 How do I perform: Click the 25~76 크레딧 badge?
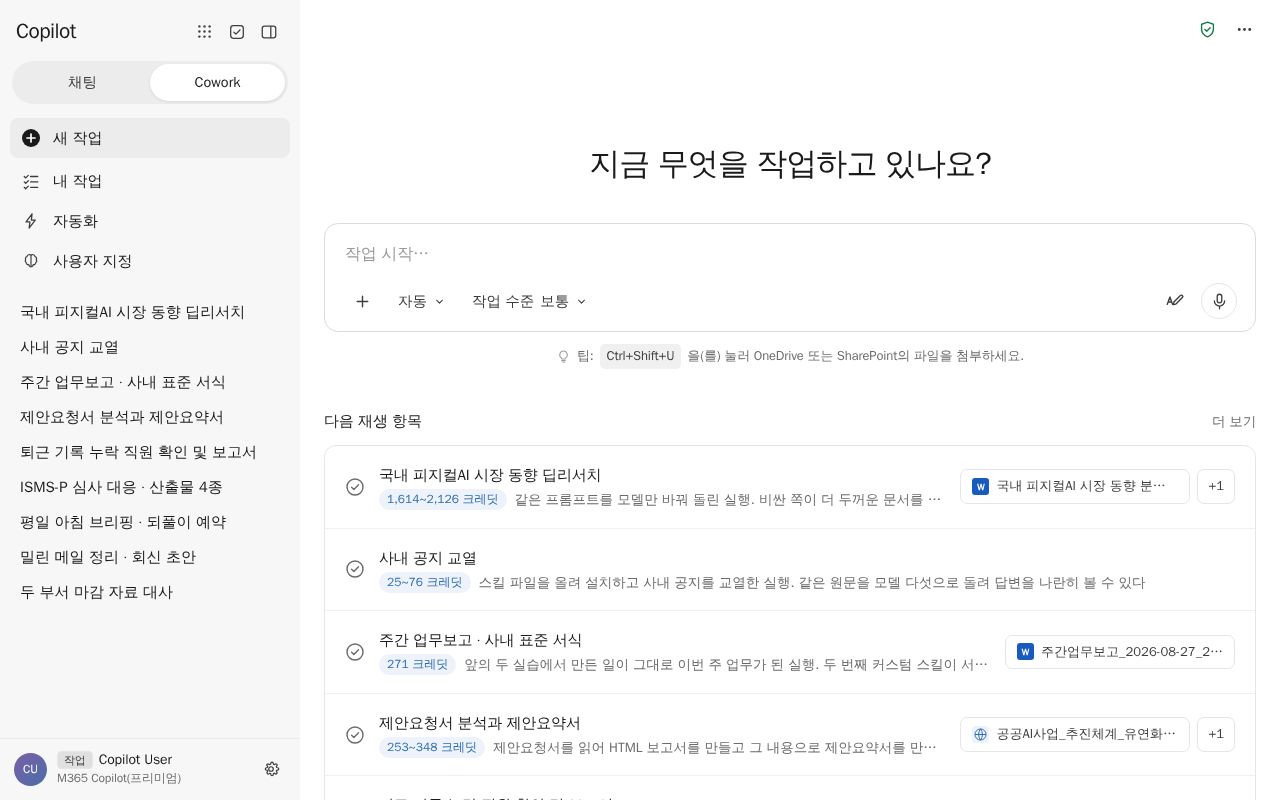pyautogui.click(x=425, y=582)
